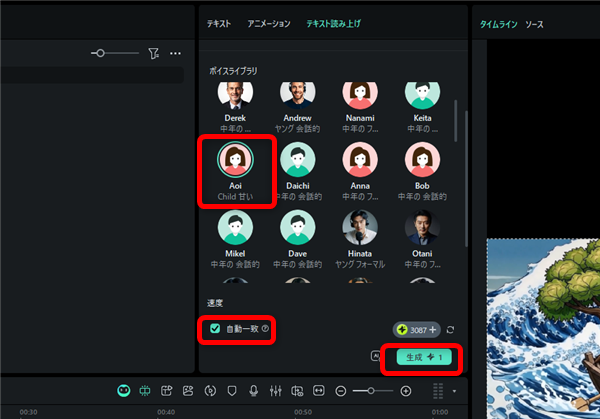Click the microphone voiceover icon in timeline toolbar
Image resolution: width=600 pixels, height=419 pixels.
click(x=254, y=390)
